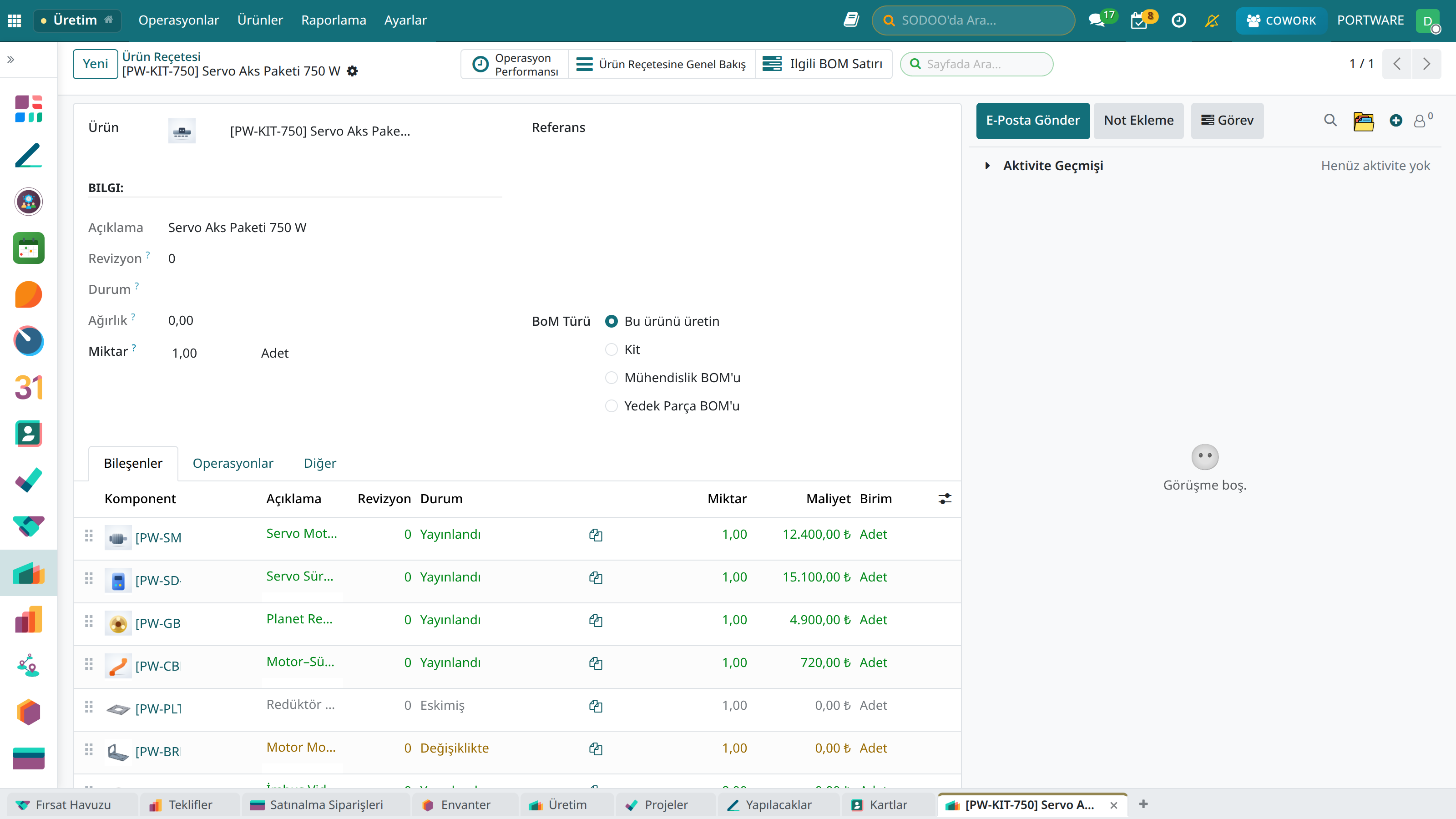
Task: Open the attachments folder icon in chatter
Action: [1363, 121]
